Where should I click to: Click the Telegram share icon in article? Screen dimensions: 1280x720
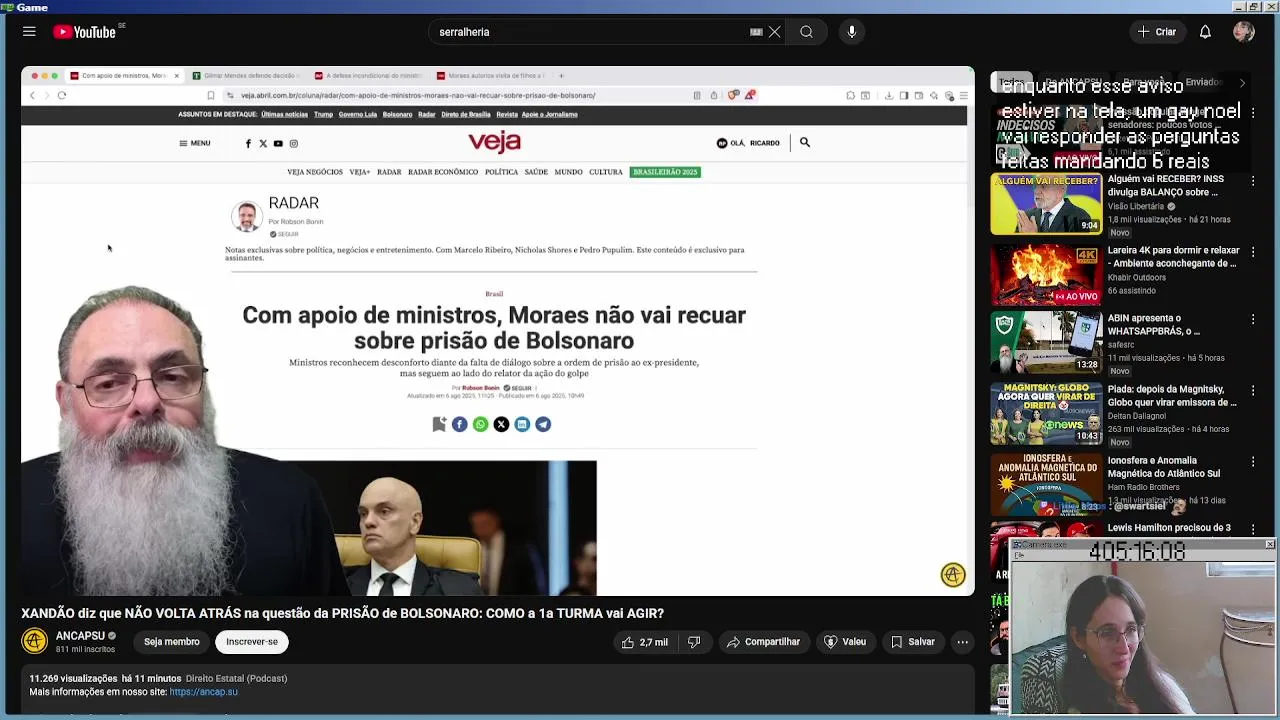(543, 424)
